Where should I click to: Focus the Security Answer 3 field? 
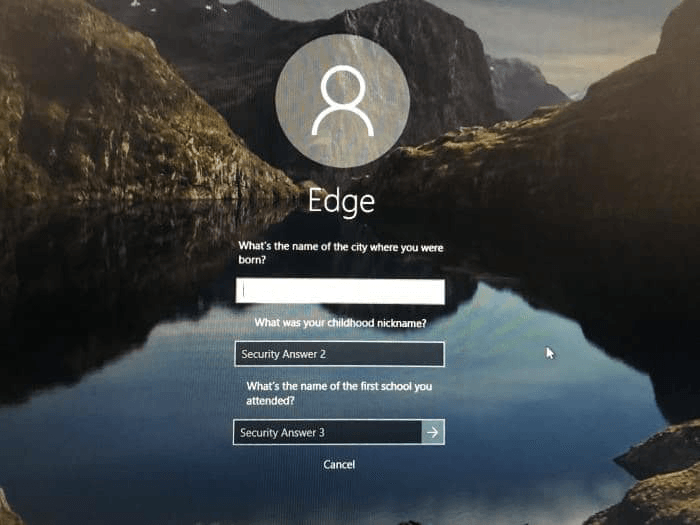coord(327,432)
